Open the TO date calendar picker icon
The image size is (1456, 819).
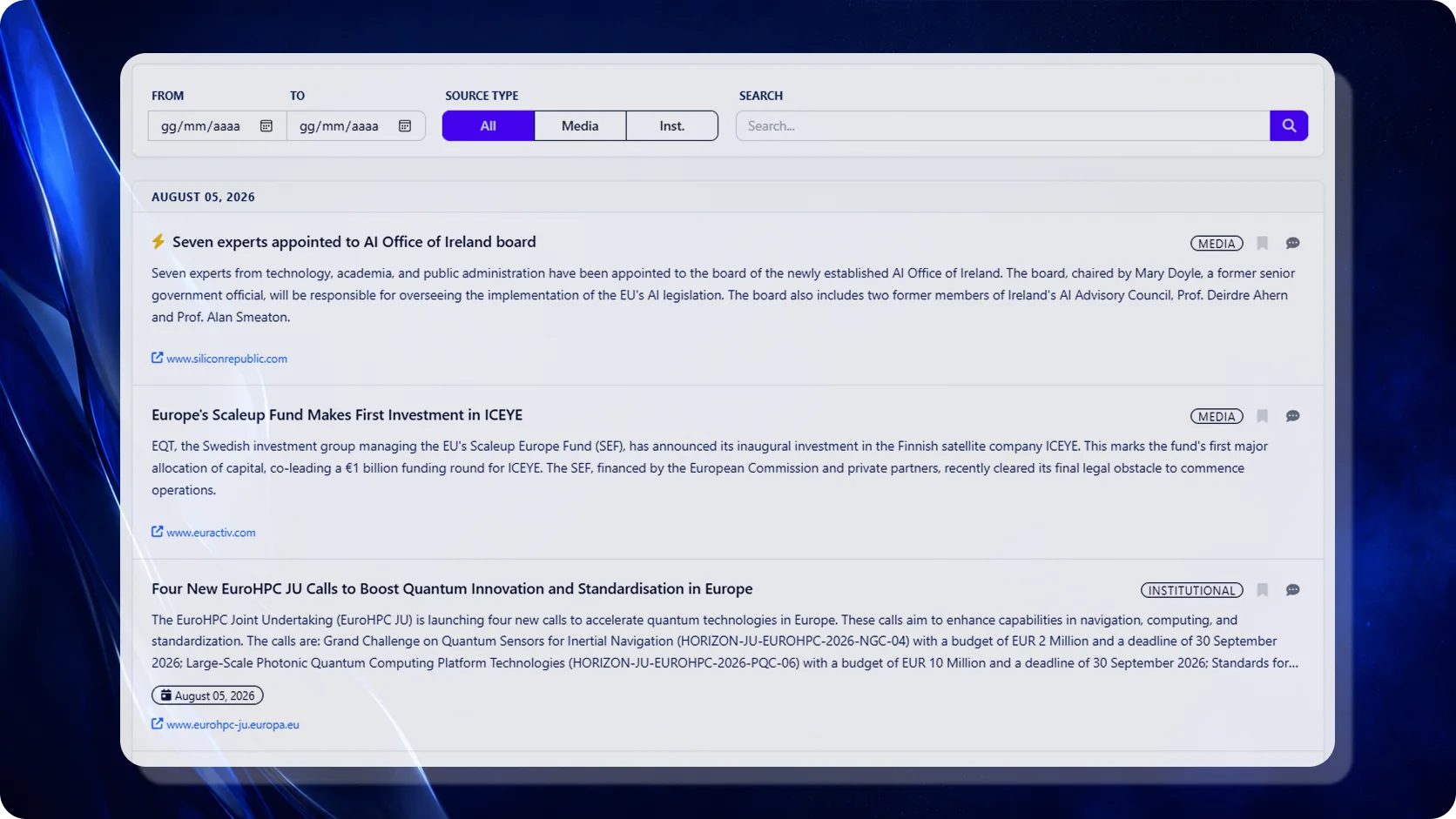(405, 126)
